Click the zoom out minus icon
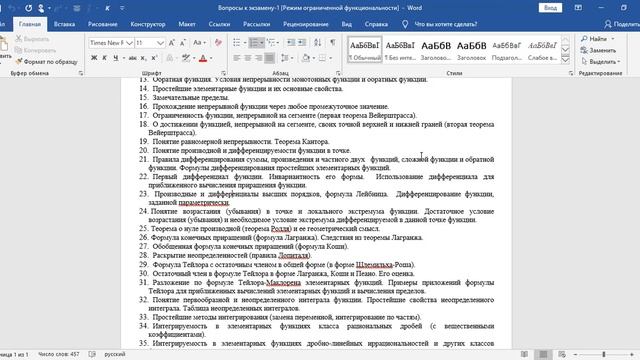This screenshot has width=640, height=360. point(576,354)
